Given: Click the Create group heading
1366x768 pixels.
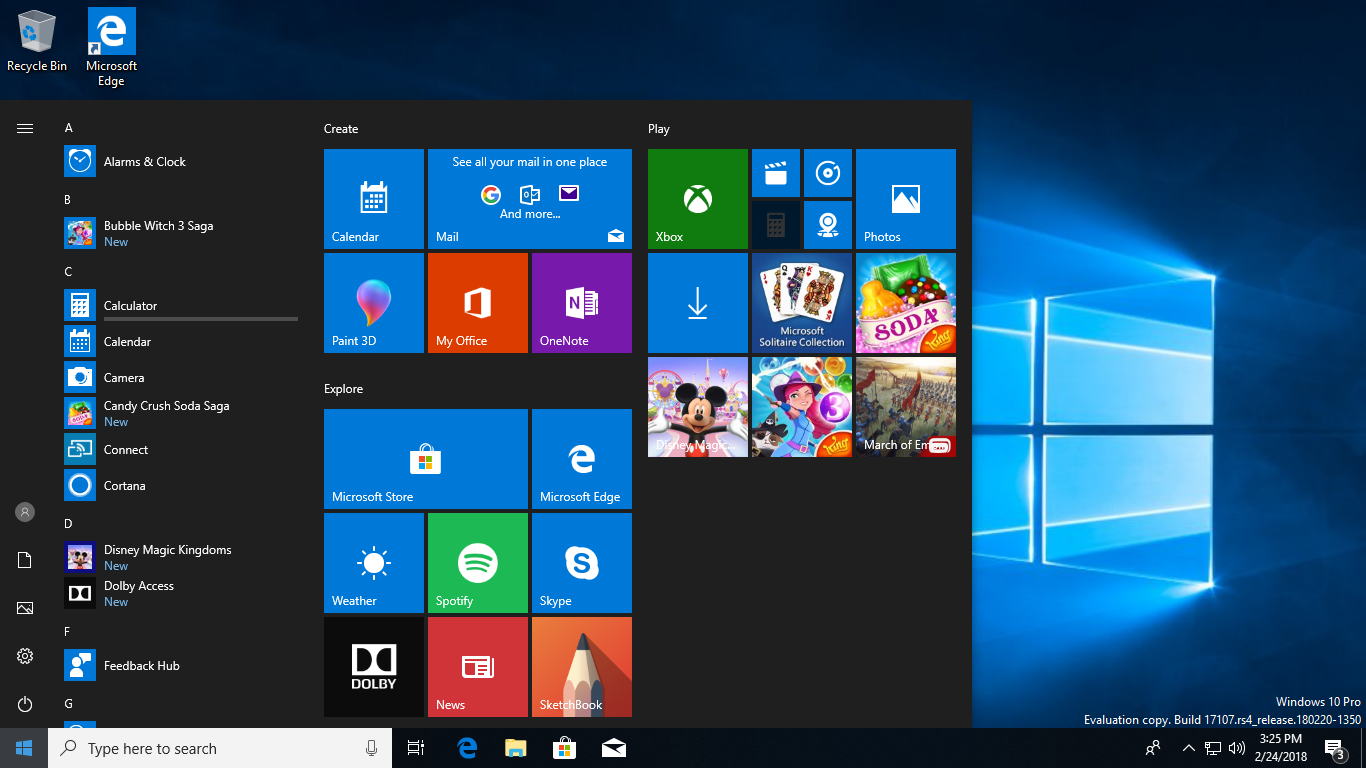Looking at the screenshot, I should click(x=341, y=129).
